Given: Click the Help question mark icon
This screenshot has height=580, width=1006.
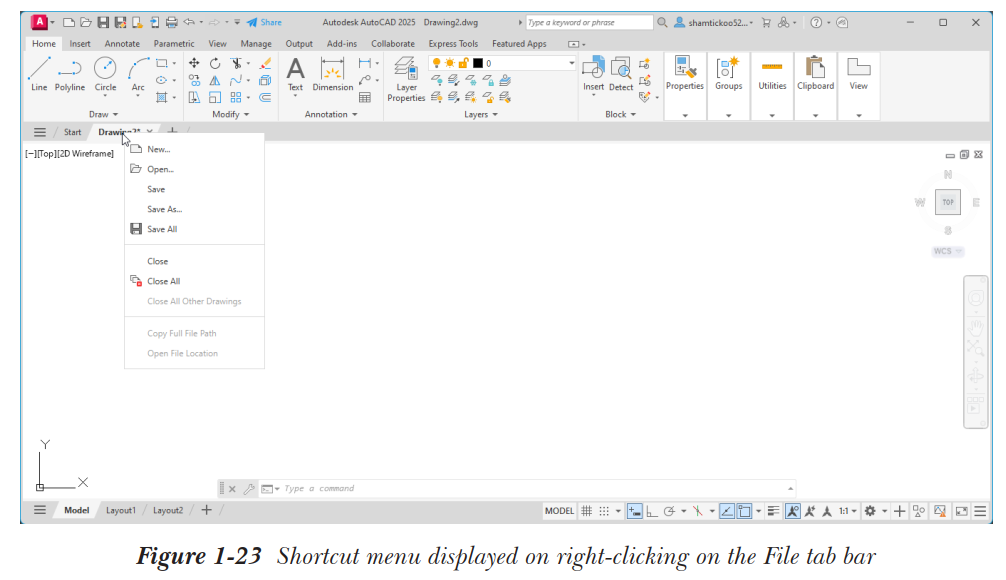Looking at the screenshot, I should point(816,22).
